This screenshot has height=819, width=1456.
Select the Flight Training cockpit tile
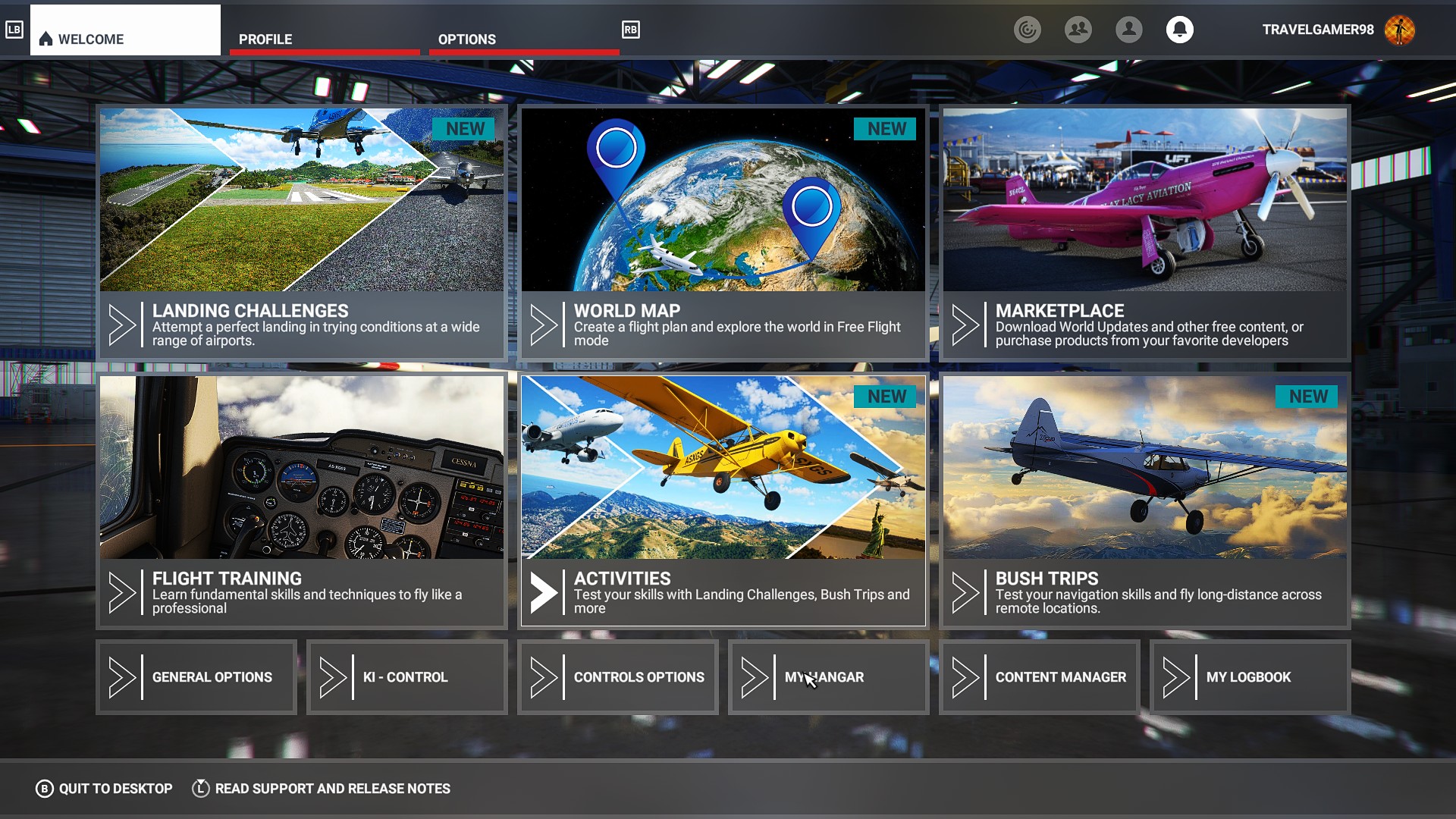coord(302,468)
